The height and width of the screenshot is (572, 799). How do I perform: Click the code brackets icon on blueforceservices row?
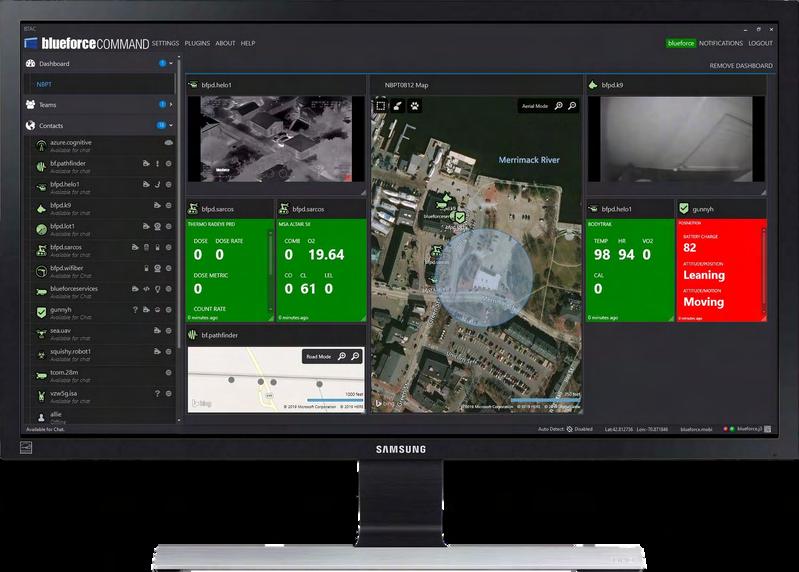coord(146,289)
